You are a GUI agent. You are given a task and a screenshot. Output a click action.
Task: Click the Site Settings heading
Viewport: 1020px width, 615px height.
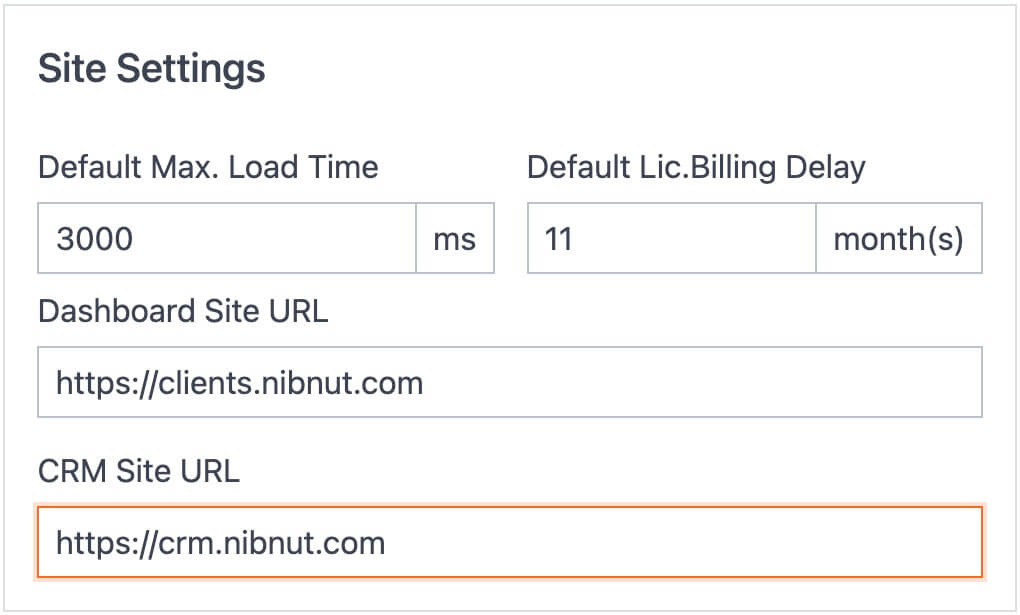152,68
